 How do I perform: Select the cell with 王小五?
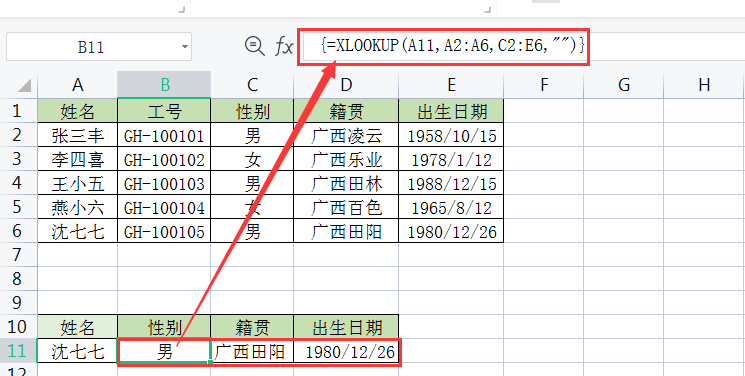[x=77, y=183]
